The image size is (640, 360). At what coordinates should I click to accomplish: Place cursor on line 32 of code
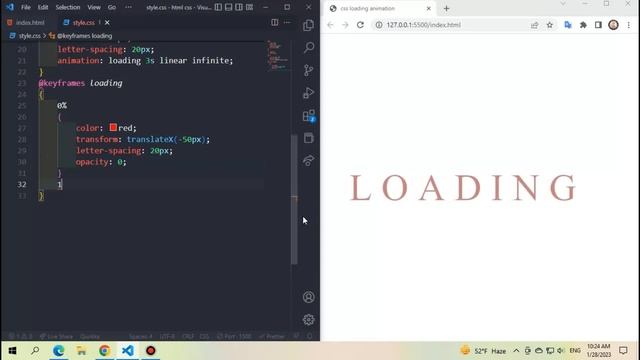(151, 184)
